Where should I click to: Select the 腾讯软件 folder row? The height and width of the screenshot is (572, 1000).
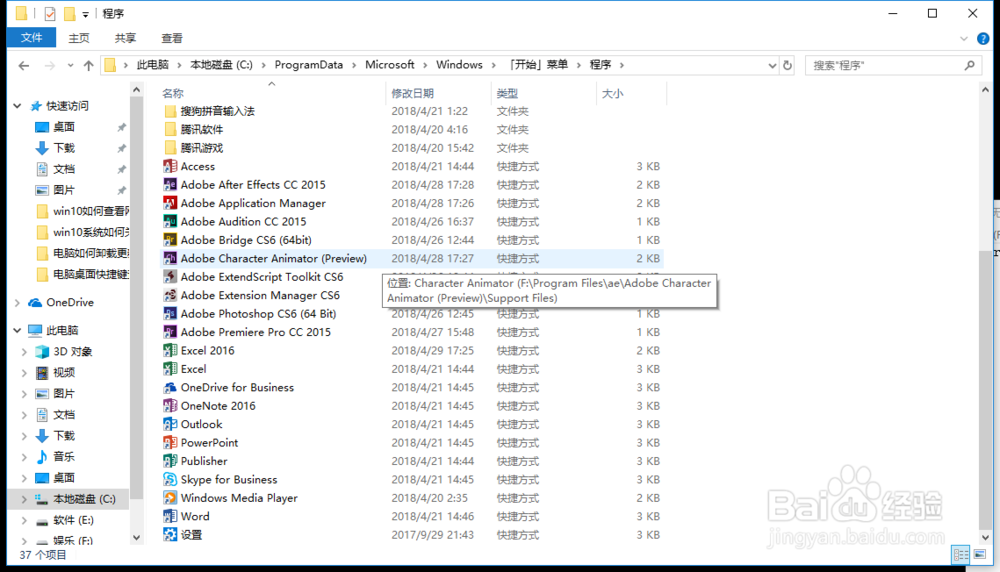[x=411, y=130]
